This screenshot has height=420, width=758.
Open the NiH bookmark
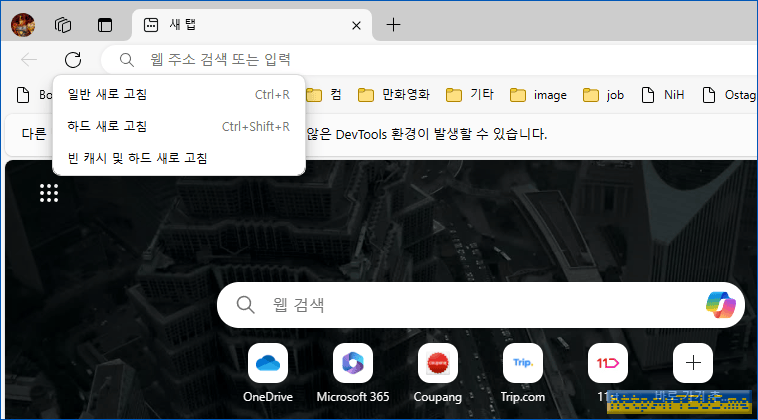662,95
